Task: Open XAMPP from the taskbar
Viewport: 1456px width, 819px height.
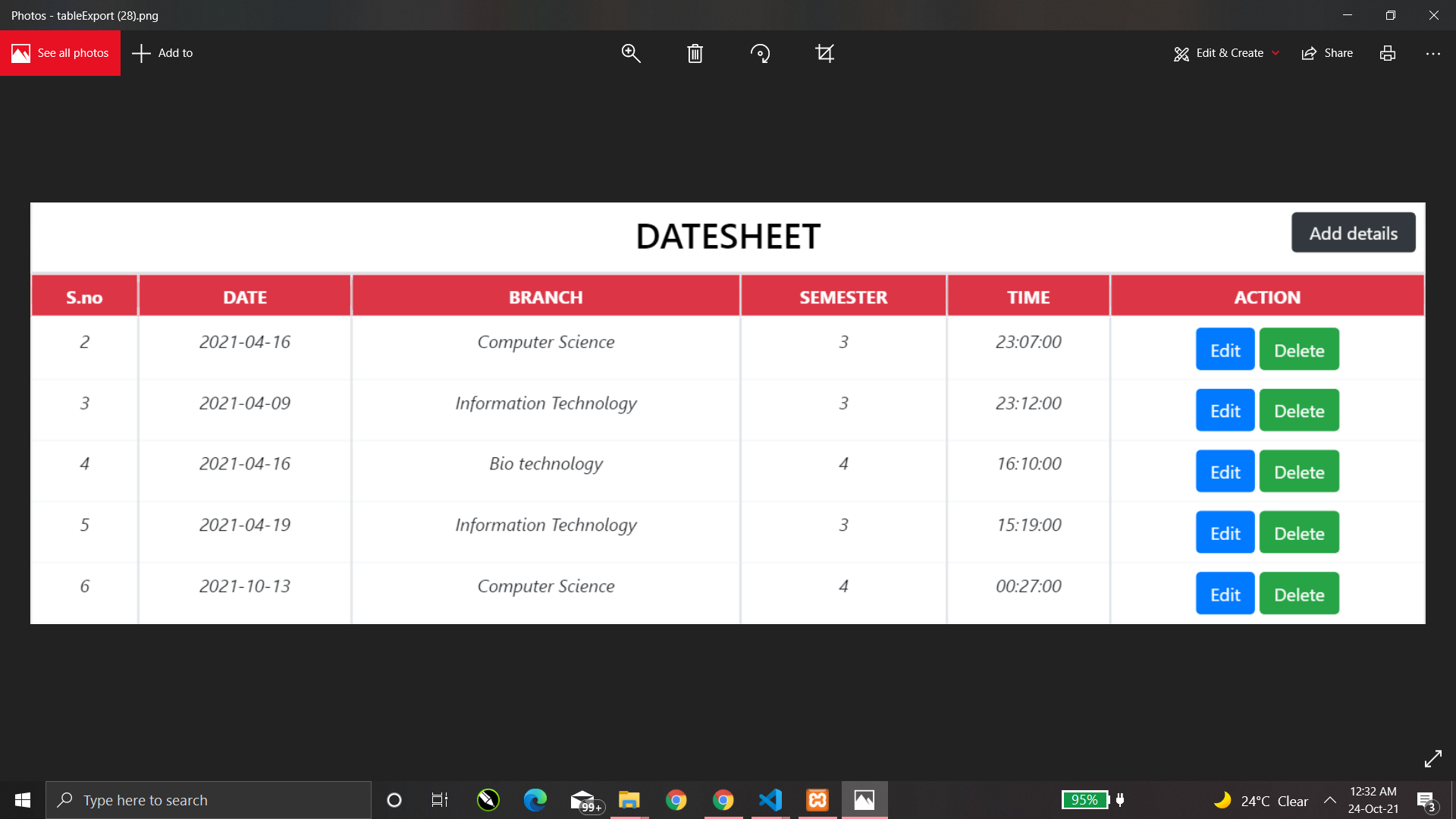Action: pos(817,800)
